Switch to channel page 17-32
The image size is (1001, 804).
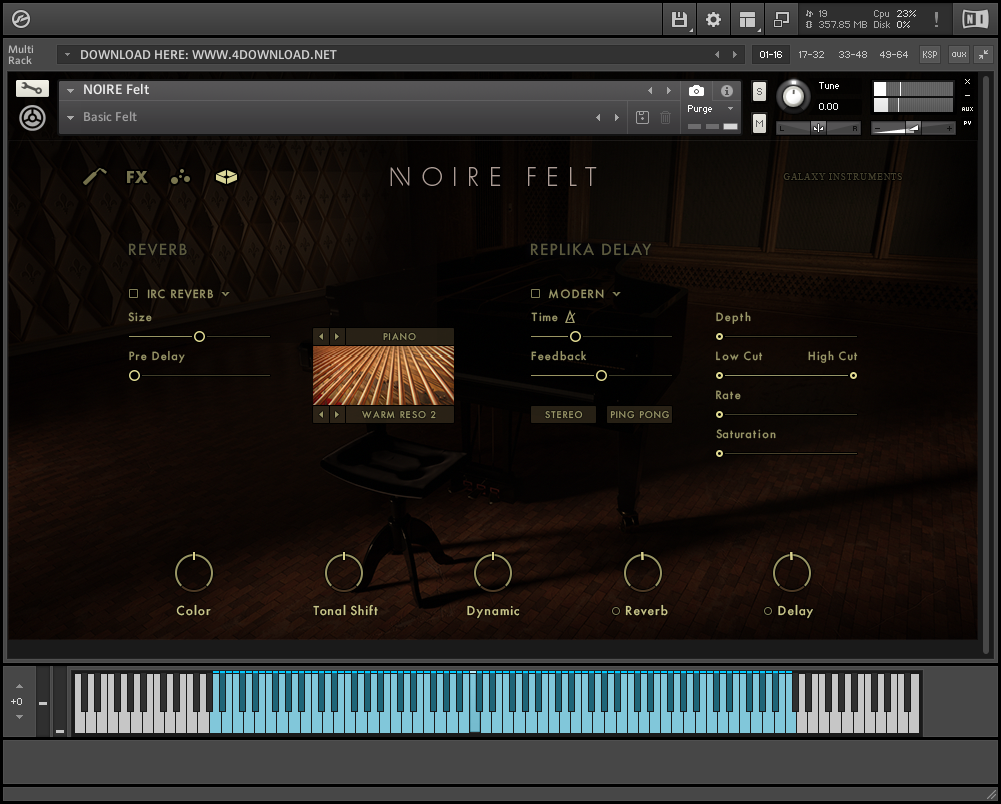click(x=811, y=54)
